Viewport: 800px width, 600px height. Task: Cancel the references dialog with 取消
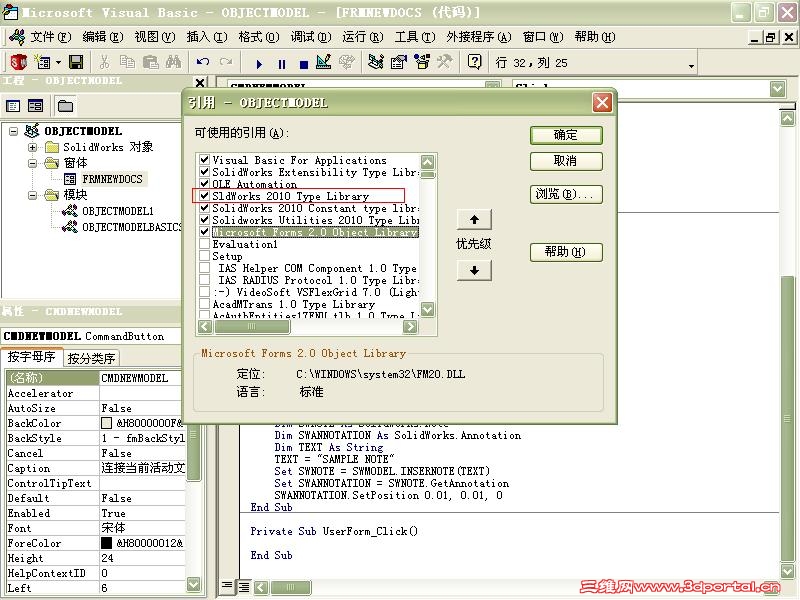pos(566,161)
